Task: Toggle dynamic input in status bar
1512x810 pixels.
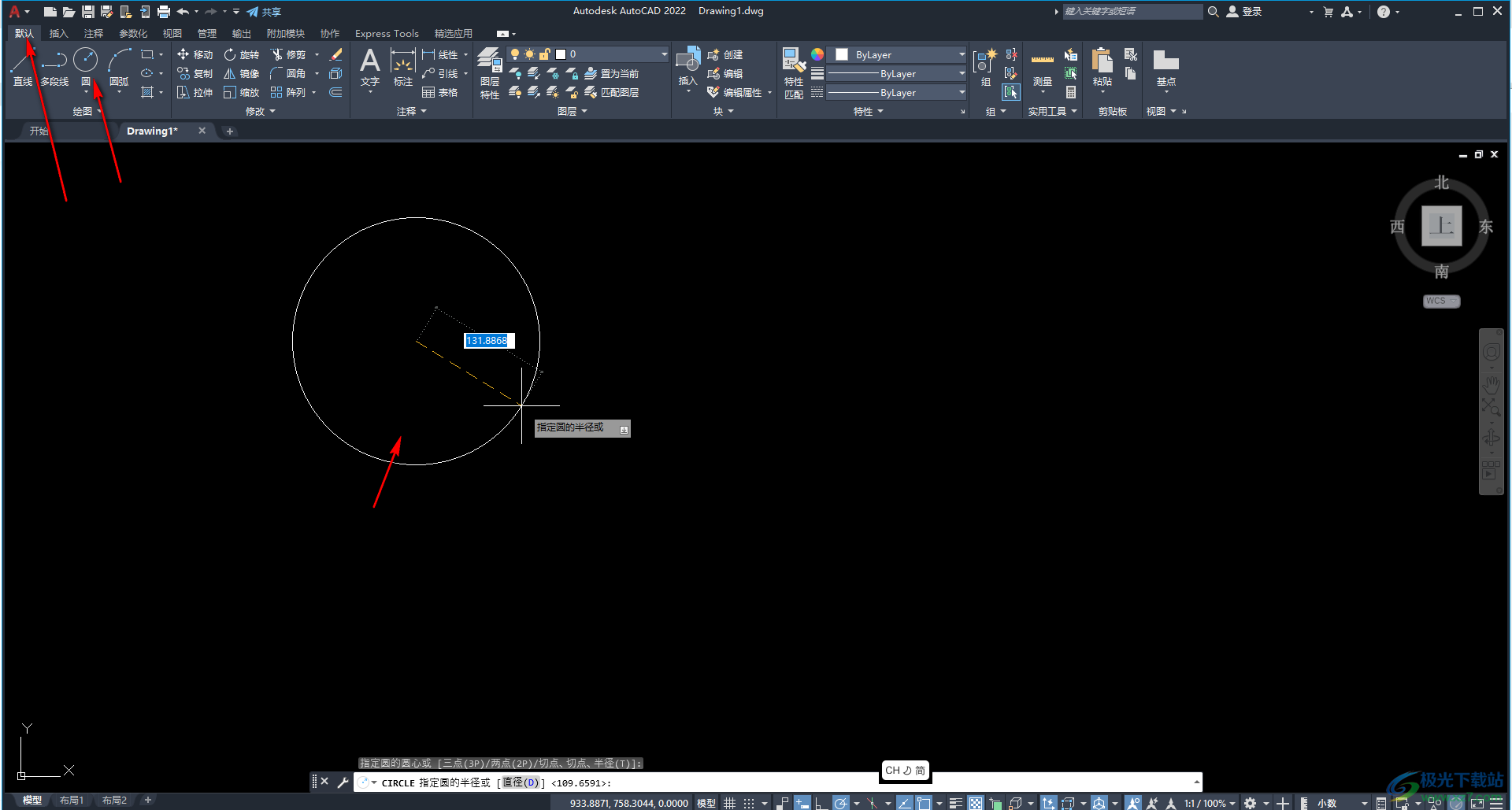Action: pos(802,803)
